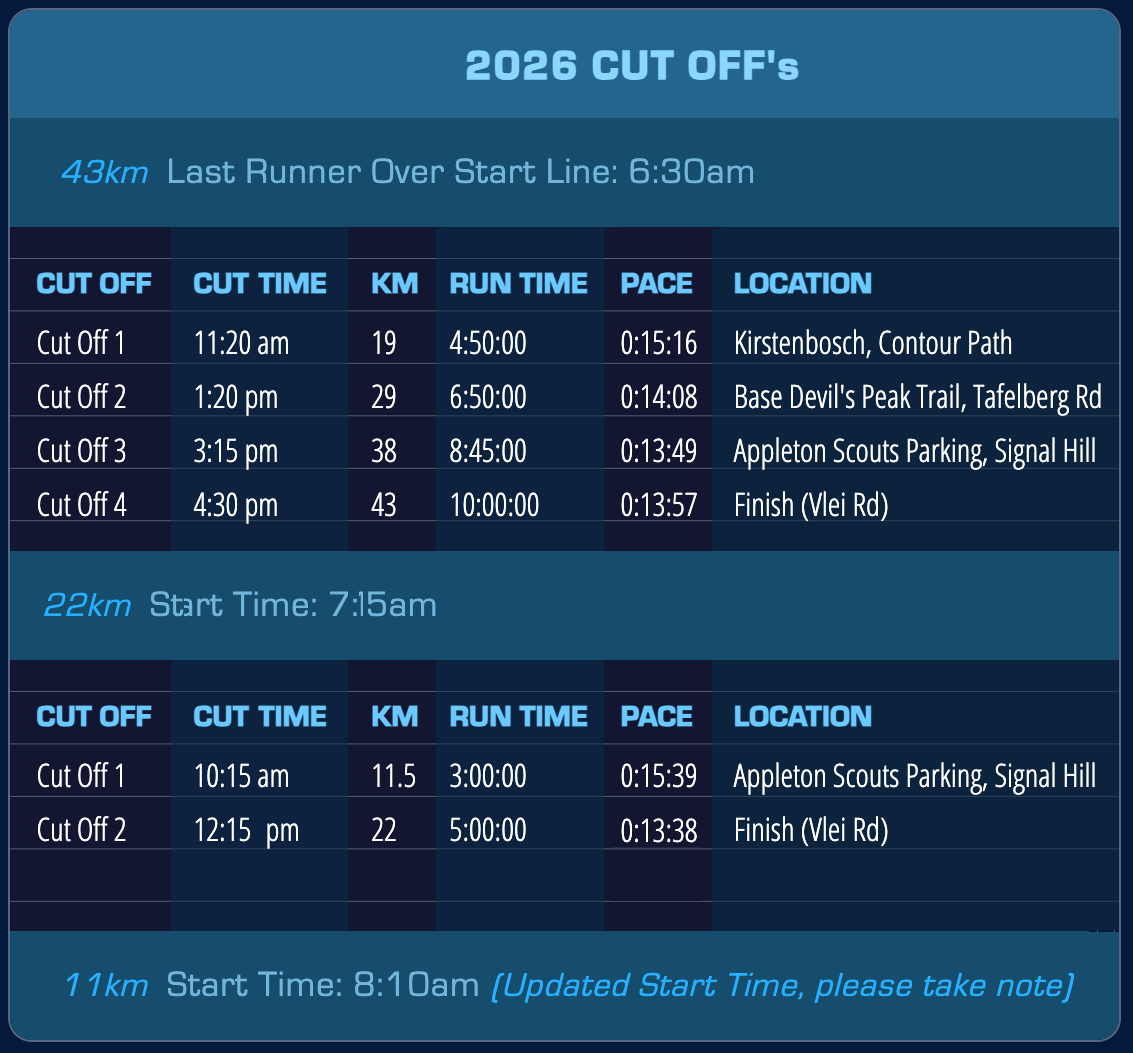This screenshot has width=1133, height=1053.
Task: Click the 11.5 km cell in 22km table
Action: (394, 776)
